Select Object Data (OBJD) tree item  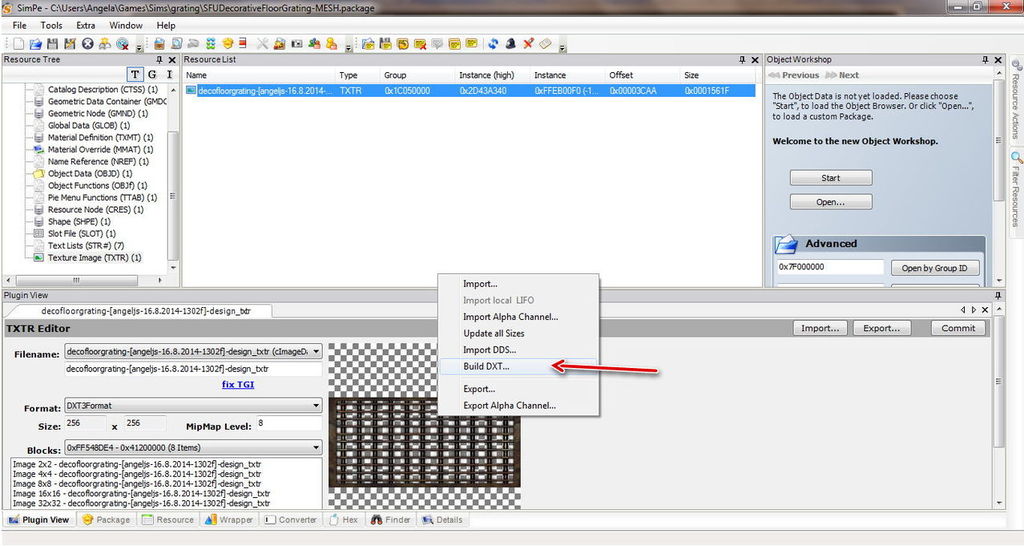pyautogui.click(x=89, y=174)
